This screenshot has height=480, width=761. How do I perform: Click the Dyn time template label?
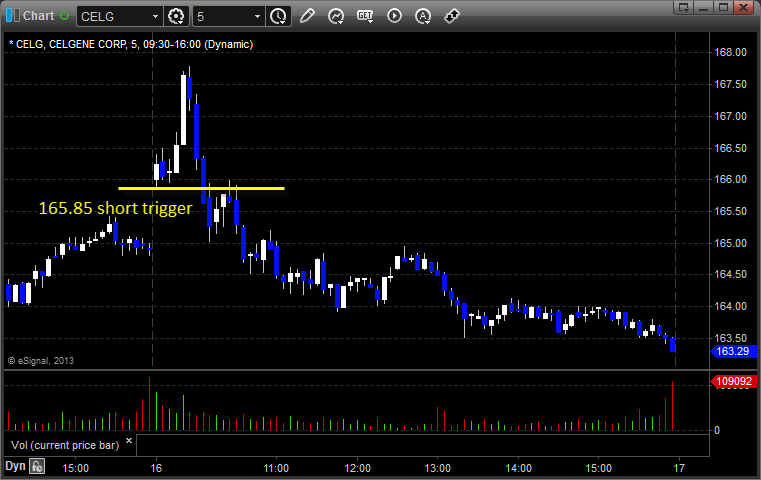coord(15,466)
